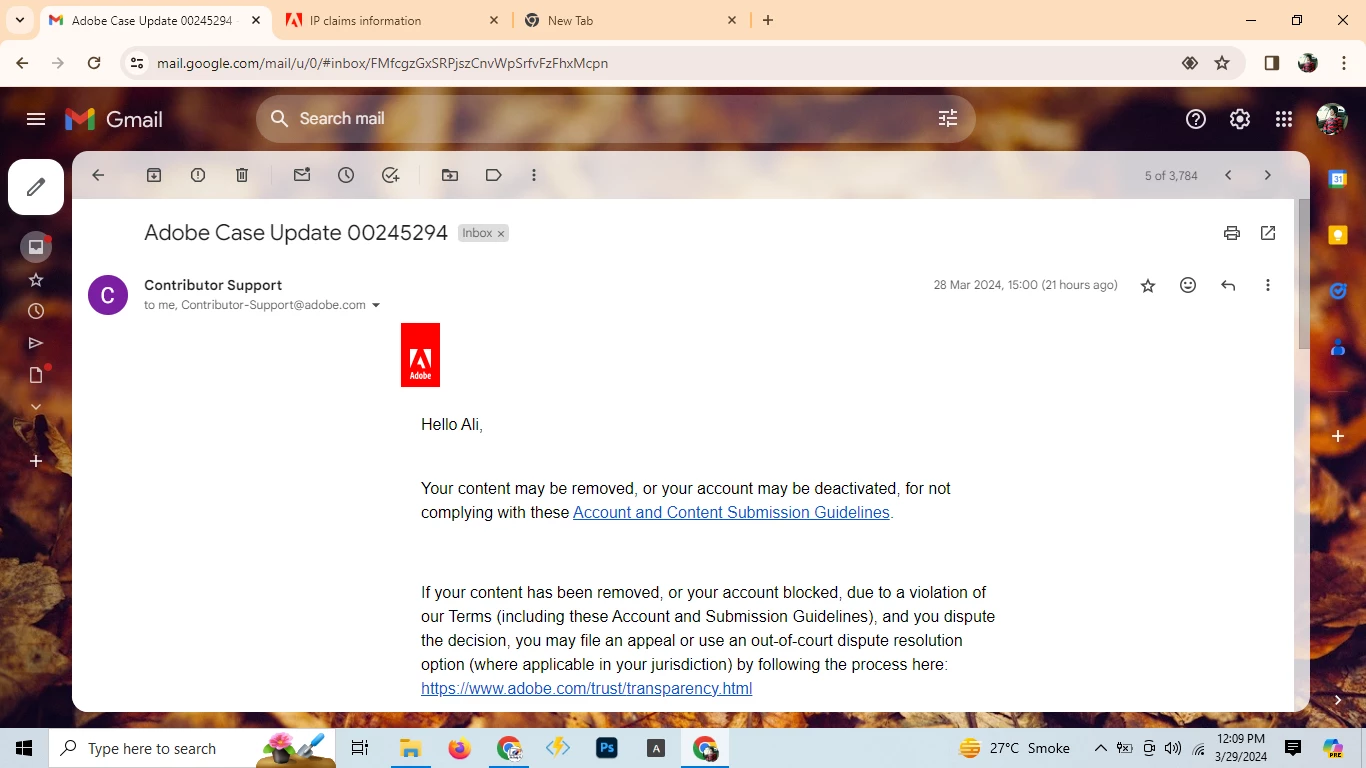Open Gmail Support help icon

tap(1196, 119)
